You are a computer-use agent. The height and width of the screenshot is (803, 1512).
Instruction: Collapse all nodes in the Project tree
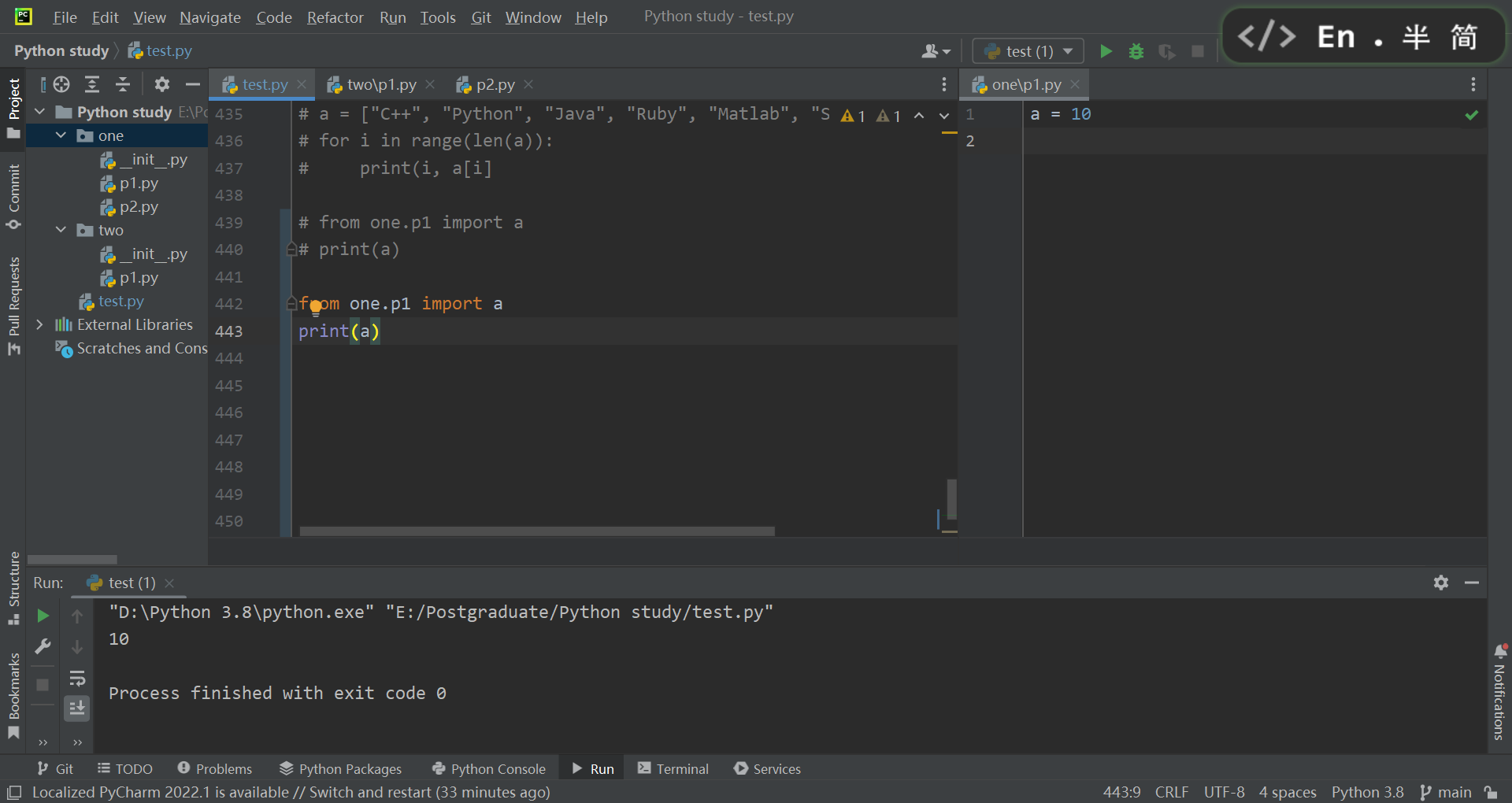click(x=122, y=84)
